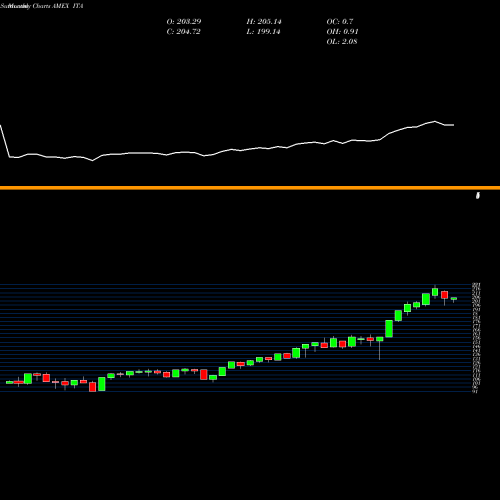Image resolution: width=500 pixels, height=500 pixels.
Task: Click the last small green candle after the peak
Action: 454,299
